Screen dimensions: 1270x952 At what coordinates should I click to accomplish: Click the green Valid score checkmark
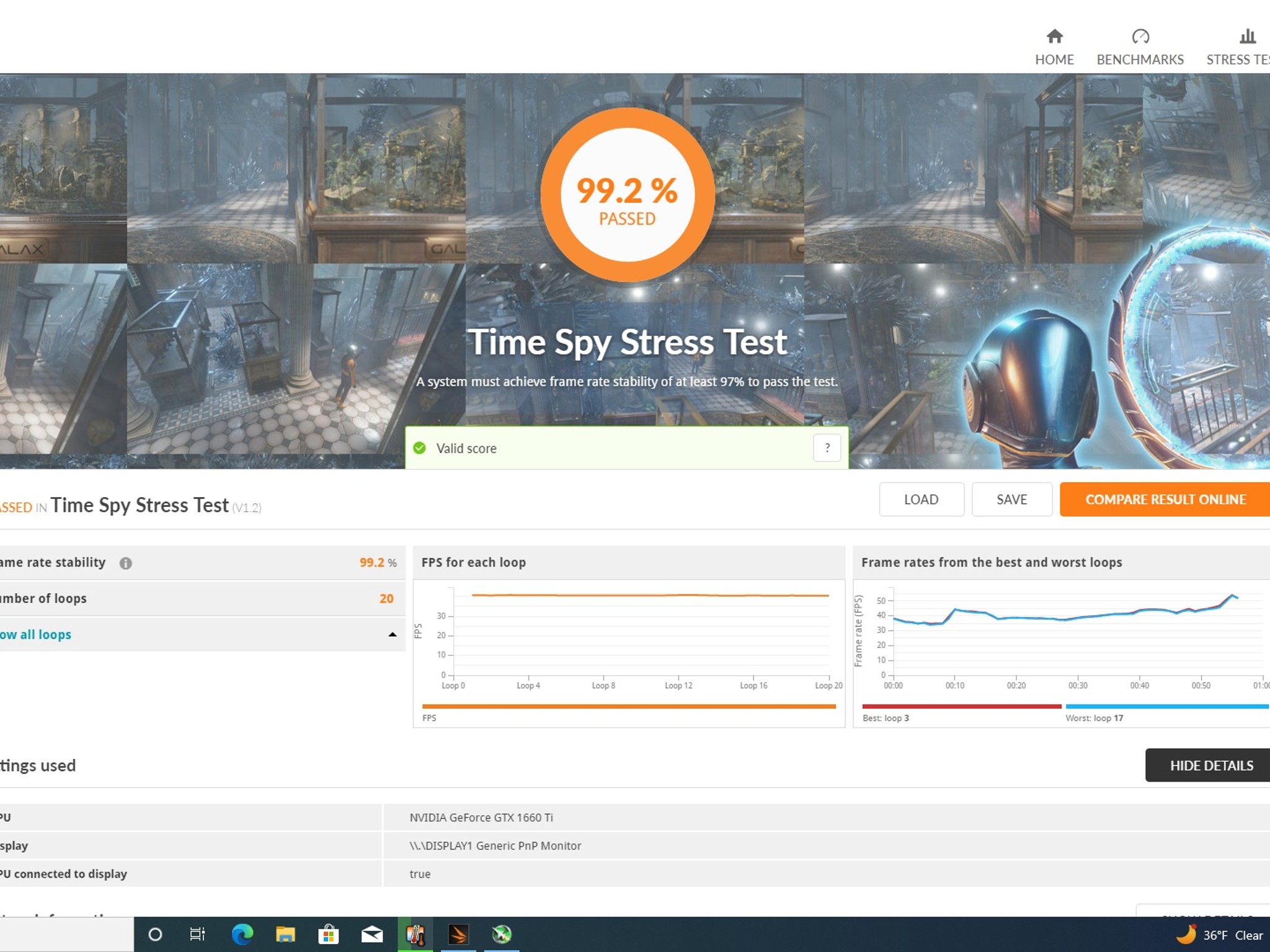coord(420,448)
